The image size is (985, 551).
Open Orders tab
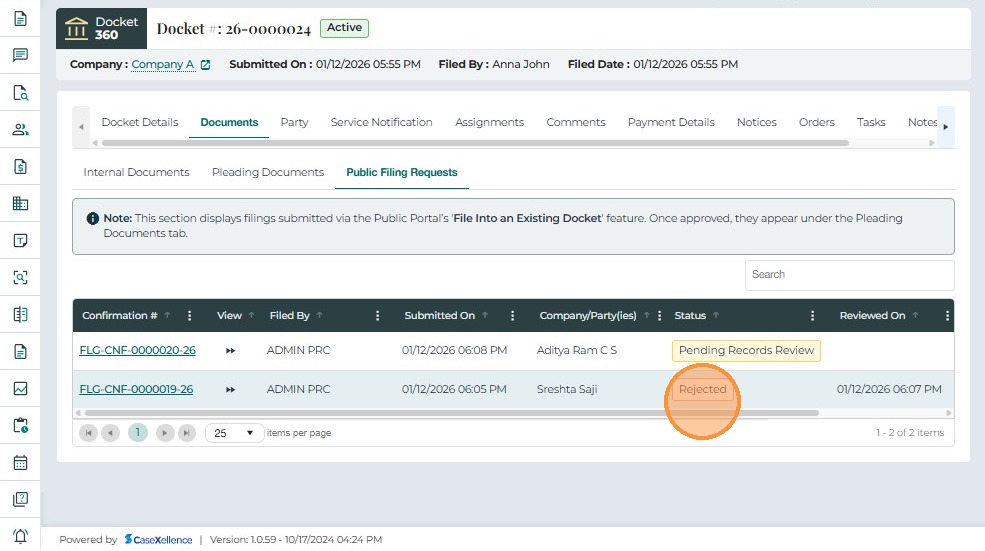817,123
